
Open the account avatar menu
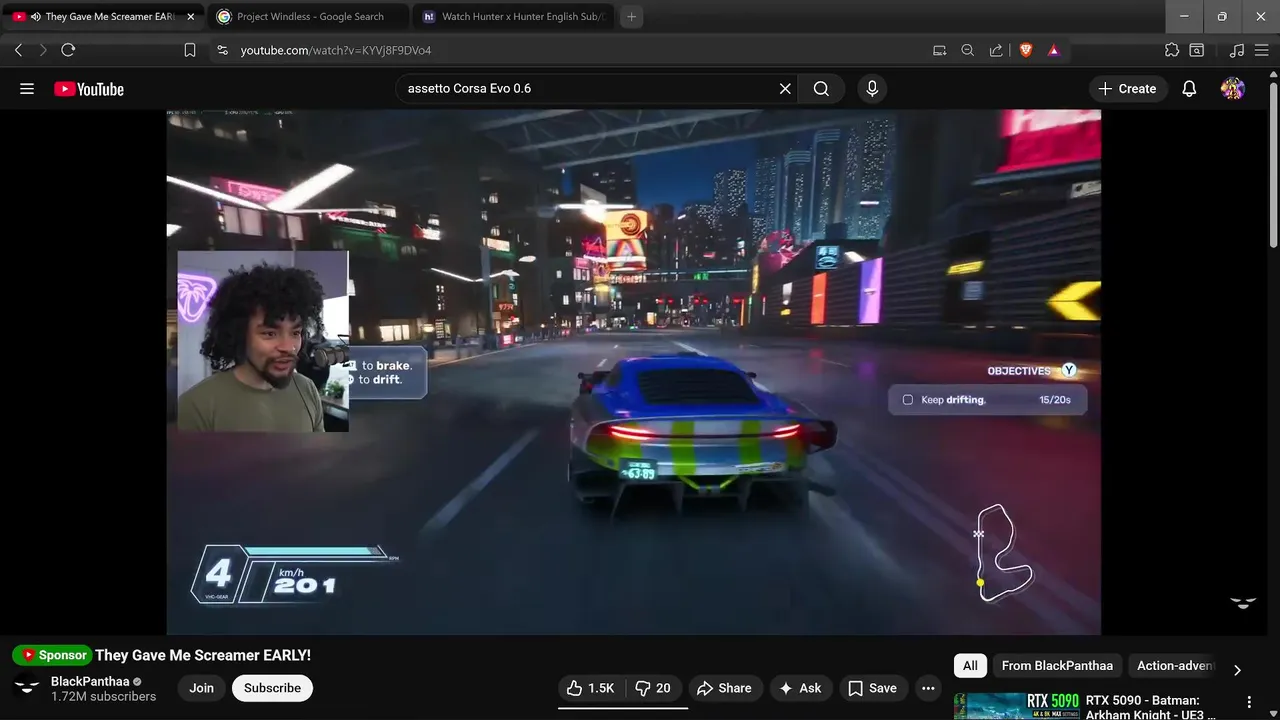pyautogui.click(x=1233, y=89)
